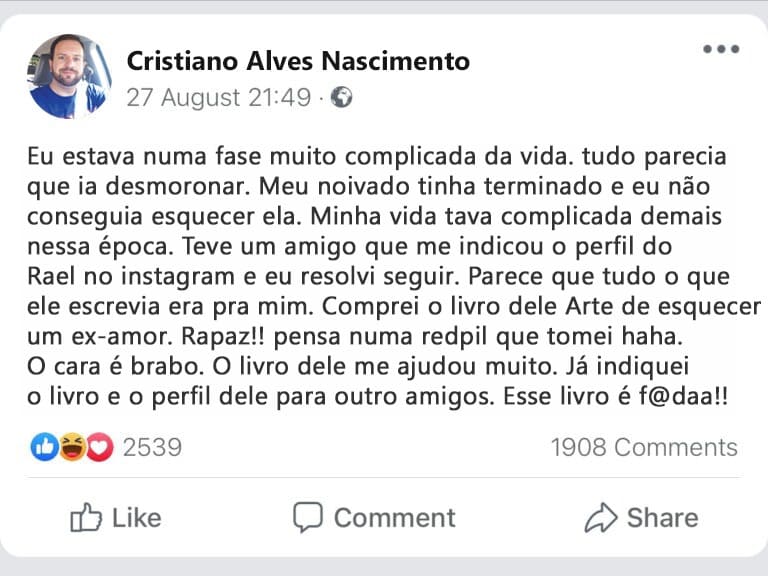The image size is (768, 576).
Task: Click the Comment button label
Action: click(394, 517)
